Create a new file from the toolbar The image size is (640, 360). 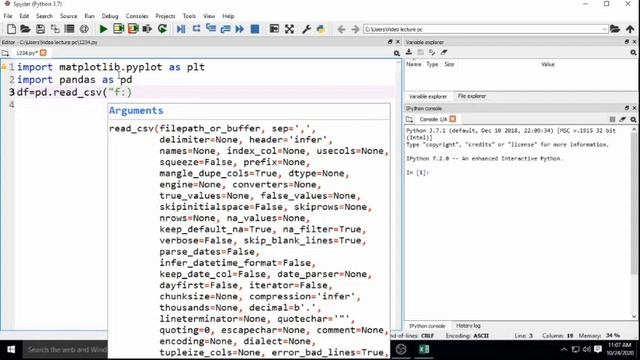(11, 29)
